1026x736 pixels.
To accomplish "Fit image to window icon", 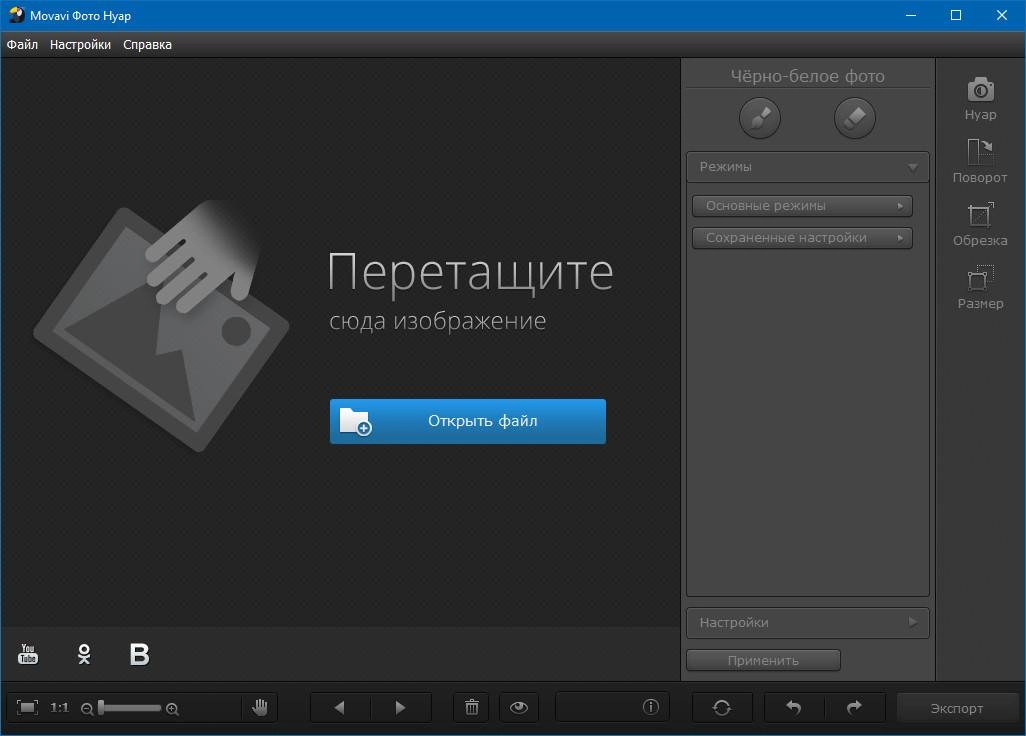I will click(27, 707).
